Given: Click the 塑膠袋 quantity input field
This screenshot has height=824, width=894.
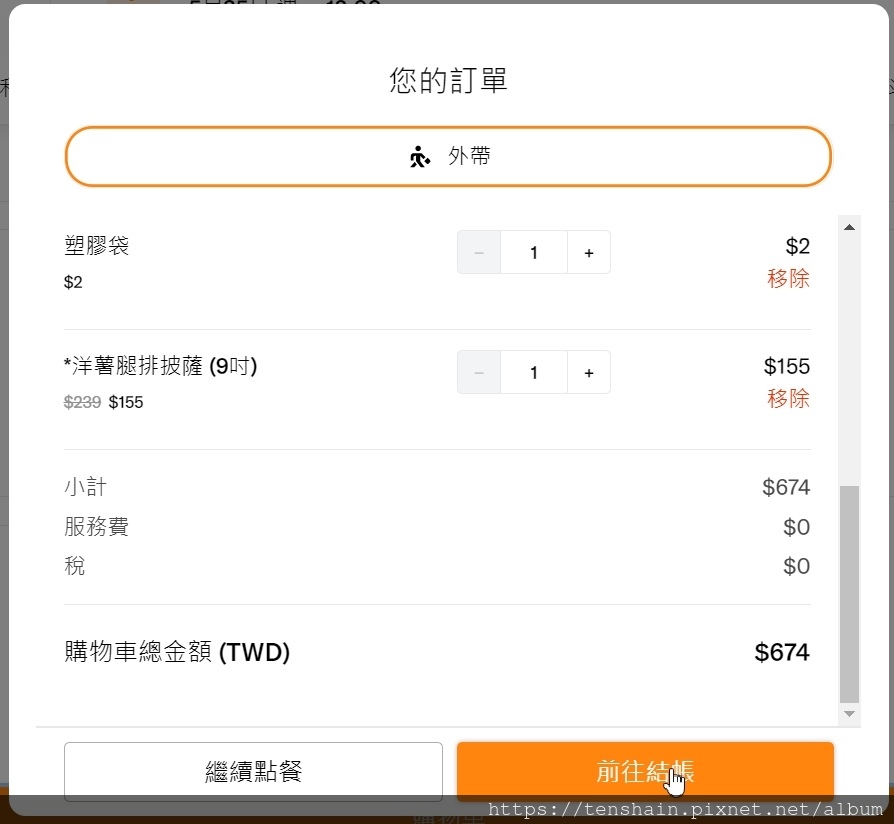Looking at the screenshot, I should click(x=534, y=253).
